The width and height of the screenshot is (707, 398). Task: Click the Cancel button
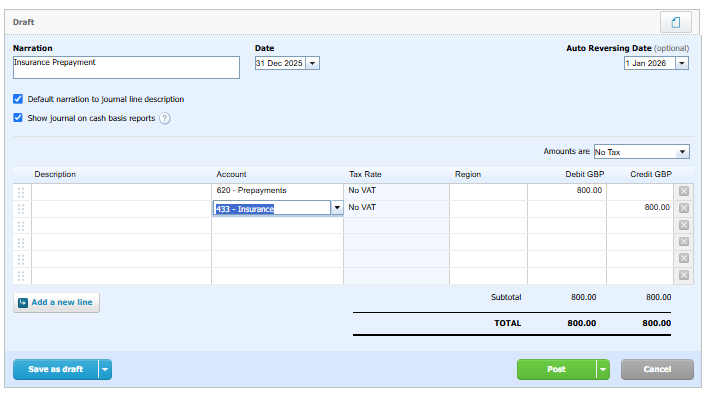coord(657,370)
